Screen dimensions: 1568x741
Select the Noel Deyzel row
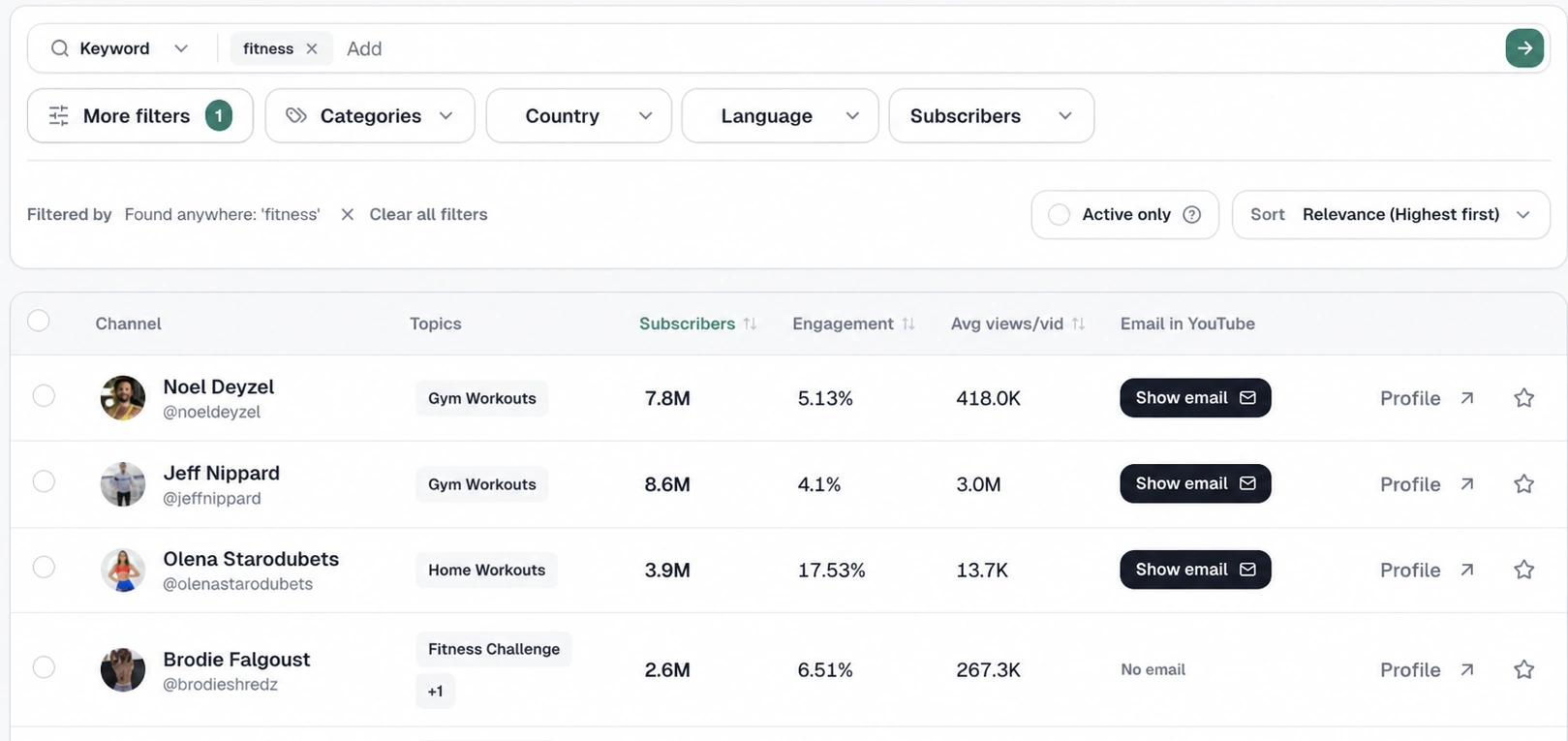[44, 395]
